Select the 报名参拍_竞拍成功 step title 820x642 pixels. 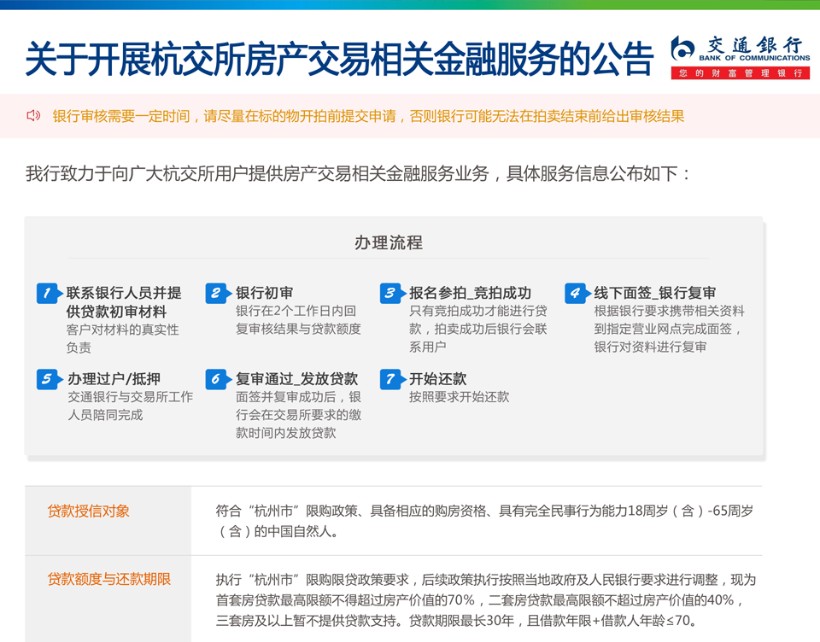coord(470,293)
